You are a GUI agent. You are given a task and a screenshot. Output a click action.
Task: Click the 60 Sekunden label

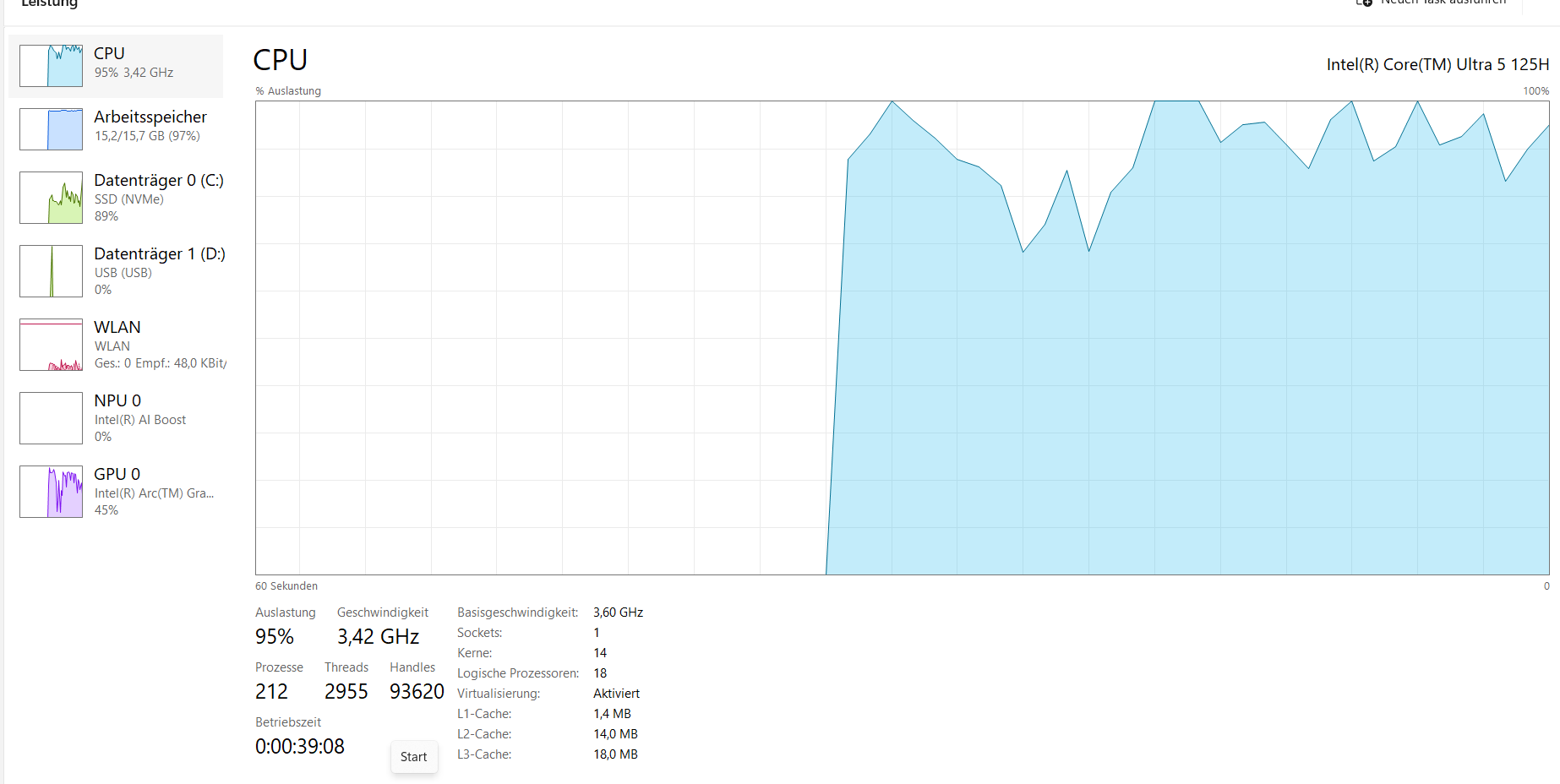[286, 586]
